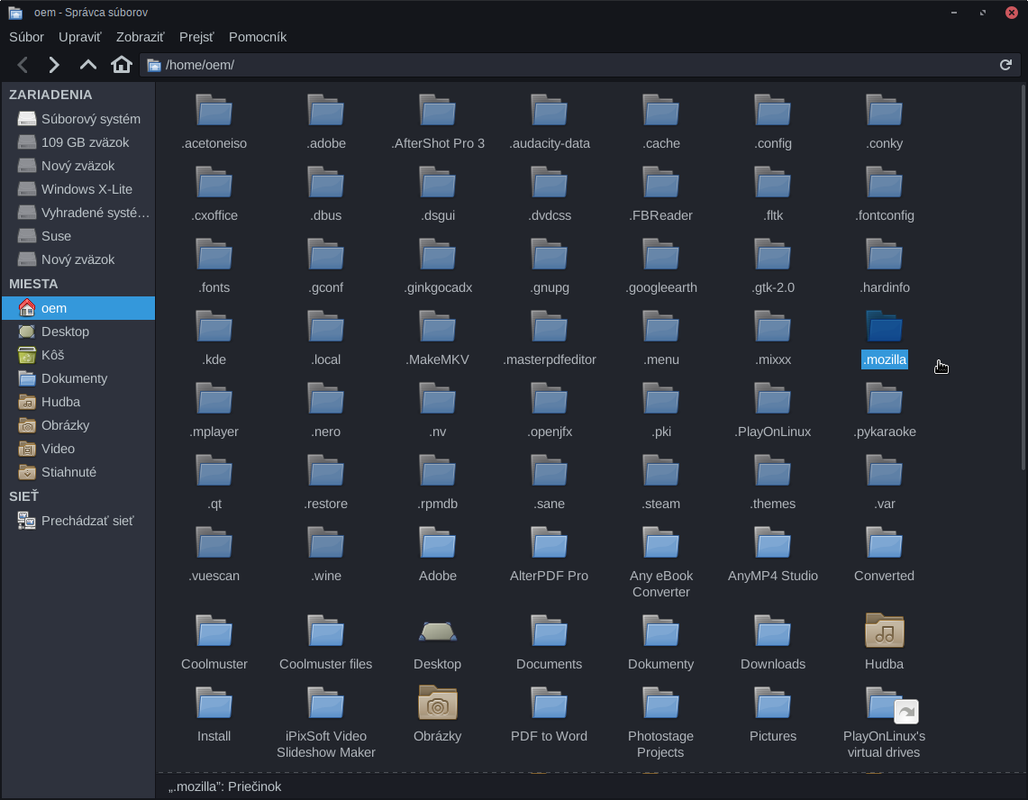1028x800 pixels.
Task: Open Hudba in sidebar places
Action: [79, 402]
